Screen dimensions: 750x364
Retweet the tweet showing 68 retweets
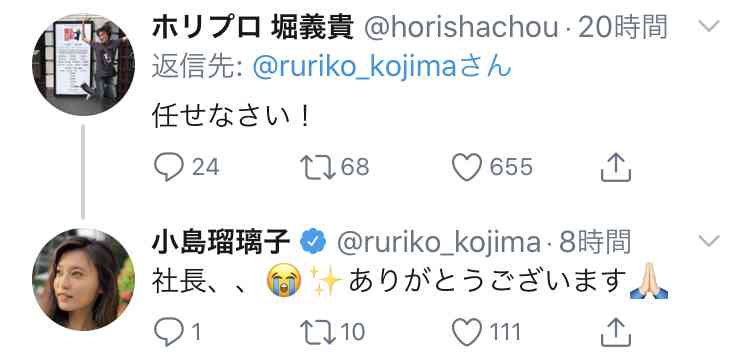[x=318, y=167]
